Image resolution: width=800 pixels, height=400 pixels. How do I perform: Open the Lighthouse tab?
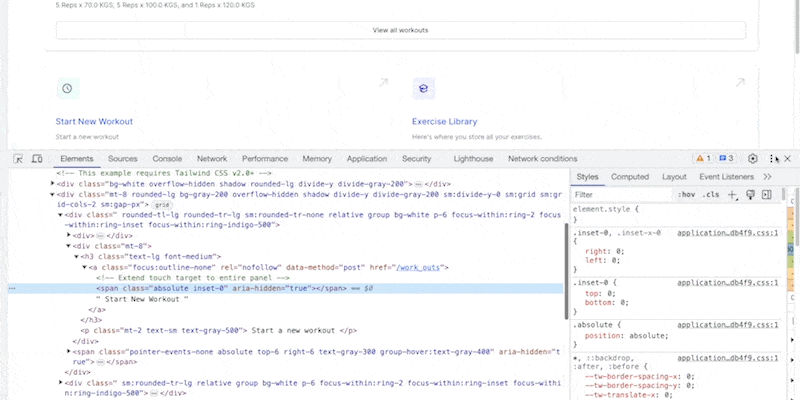pos(473,159)
